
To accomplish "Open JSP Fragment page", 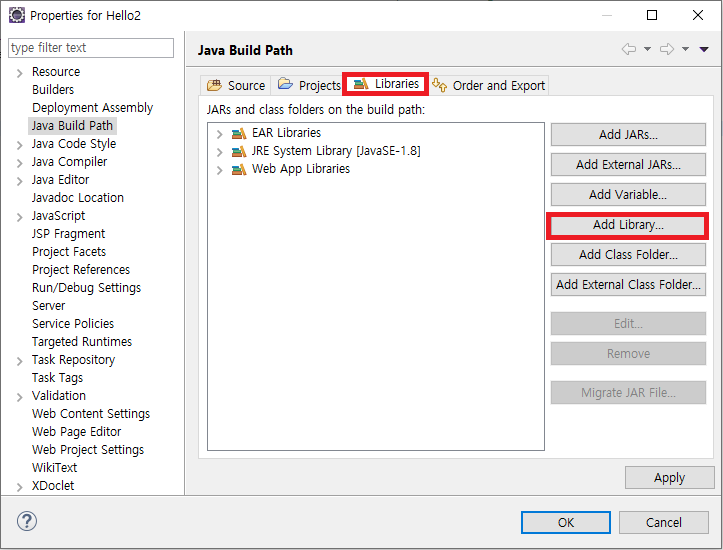I will pyautogui.click(x=68, y=233).
